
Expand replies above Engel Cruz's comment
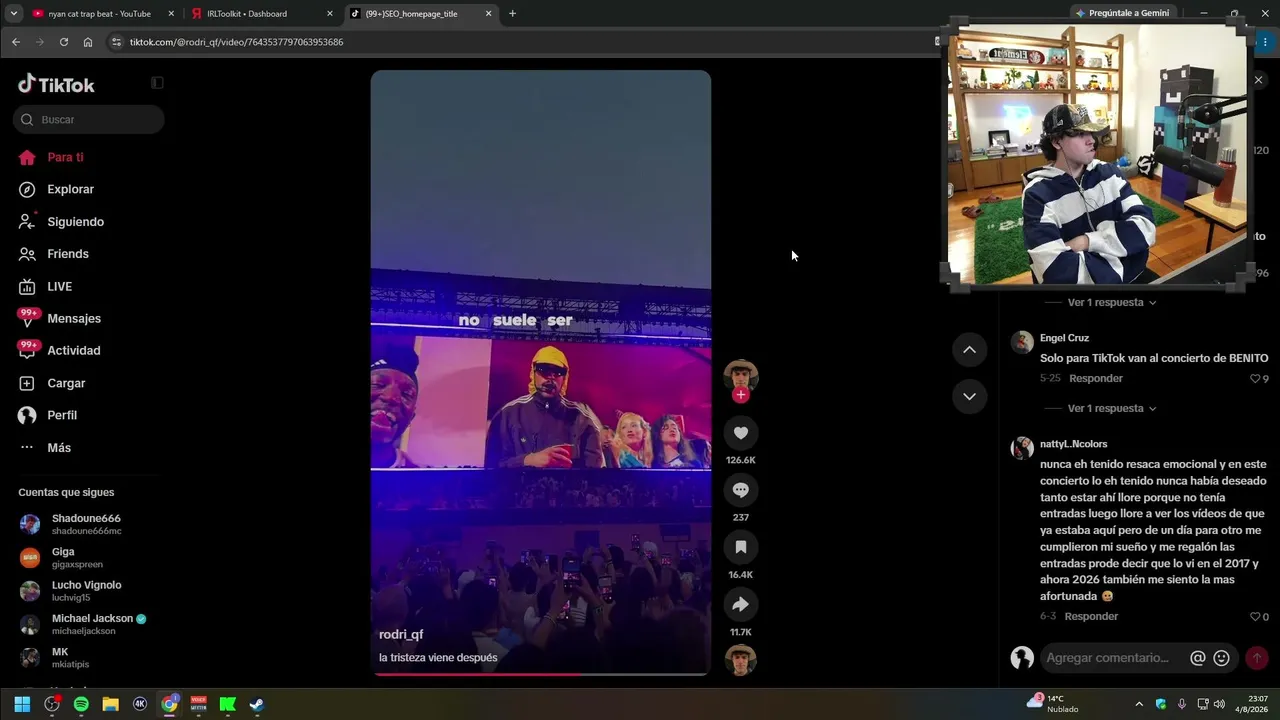[x=1112, y=302]
